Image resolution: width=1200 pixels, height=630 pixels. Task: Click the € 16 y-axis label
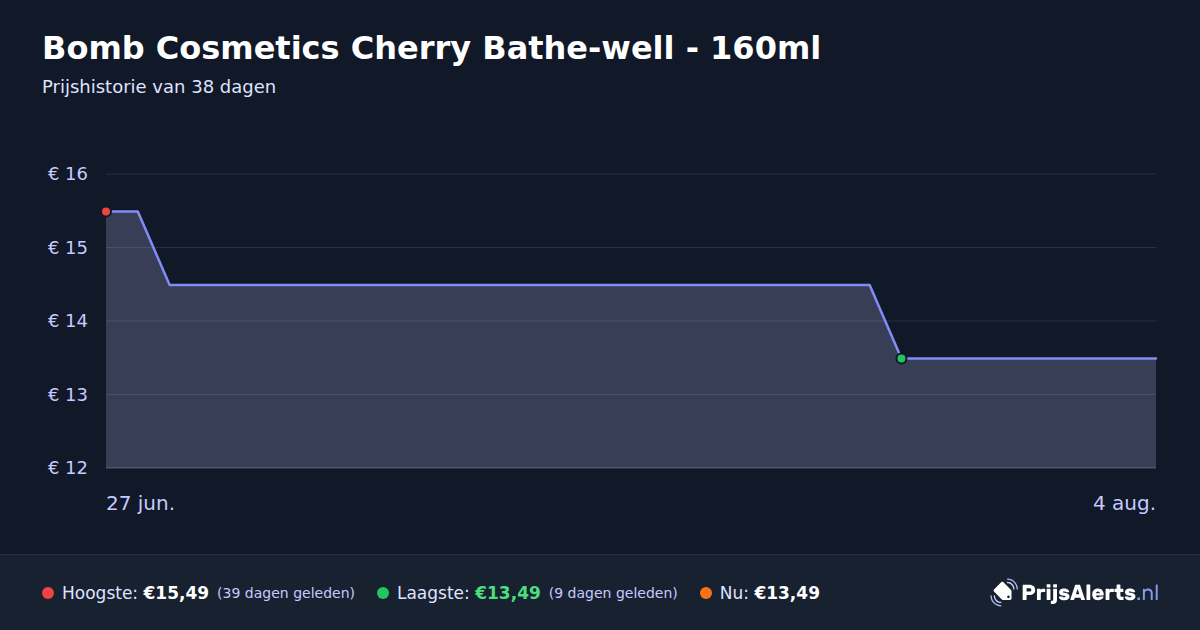68,174
